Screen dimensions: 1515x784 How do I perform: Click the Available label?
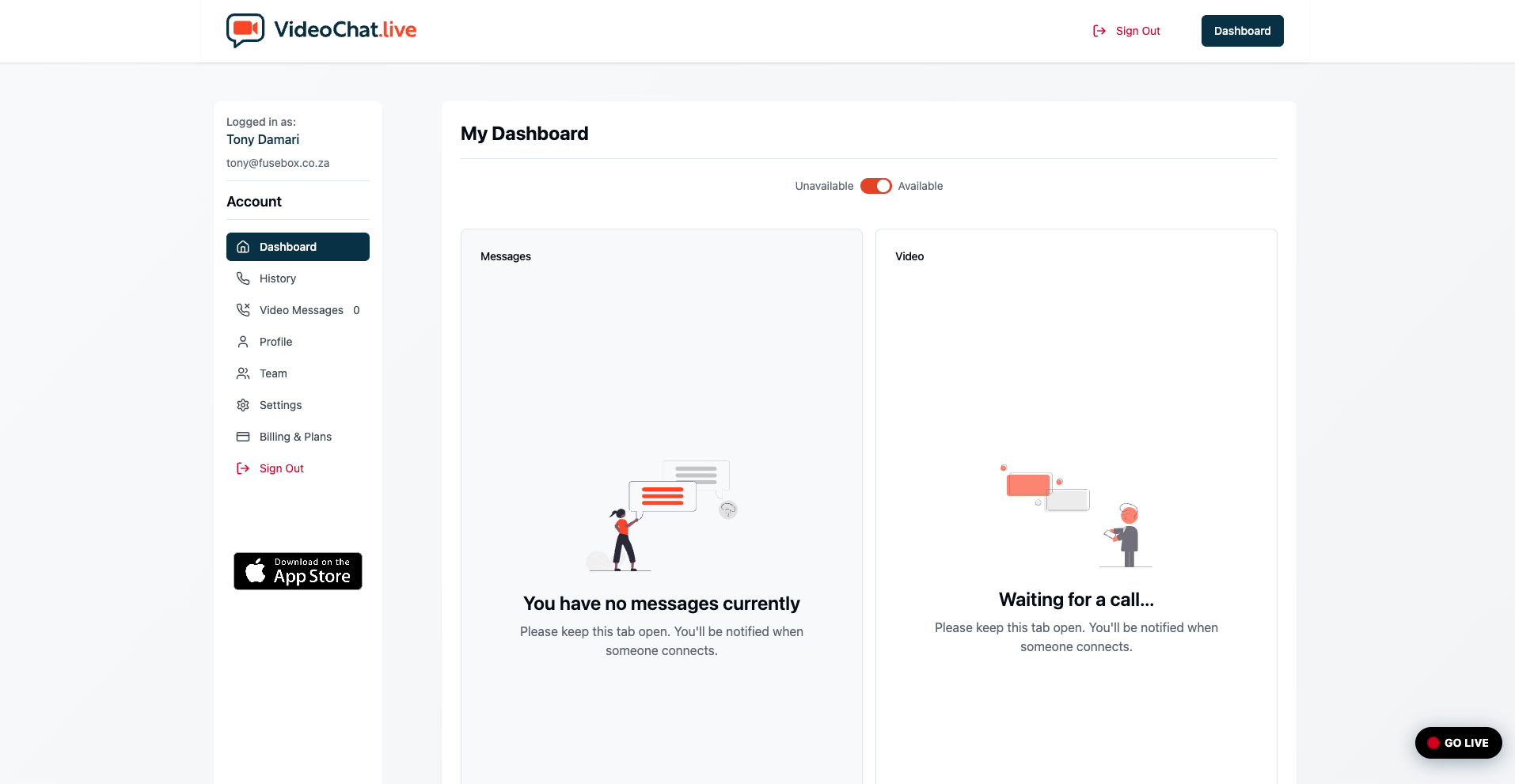point(921,186)
